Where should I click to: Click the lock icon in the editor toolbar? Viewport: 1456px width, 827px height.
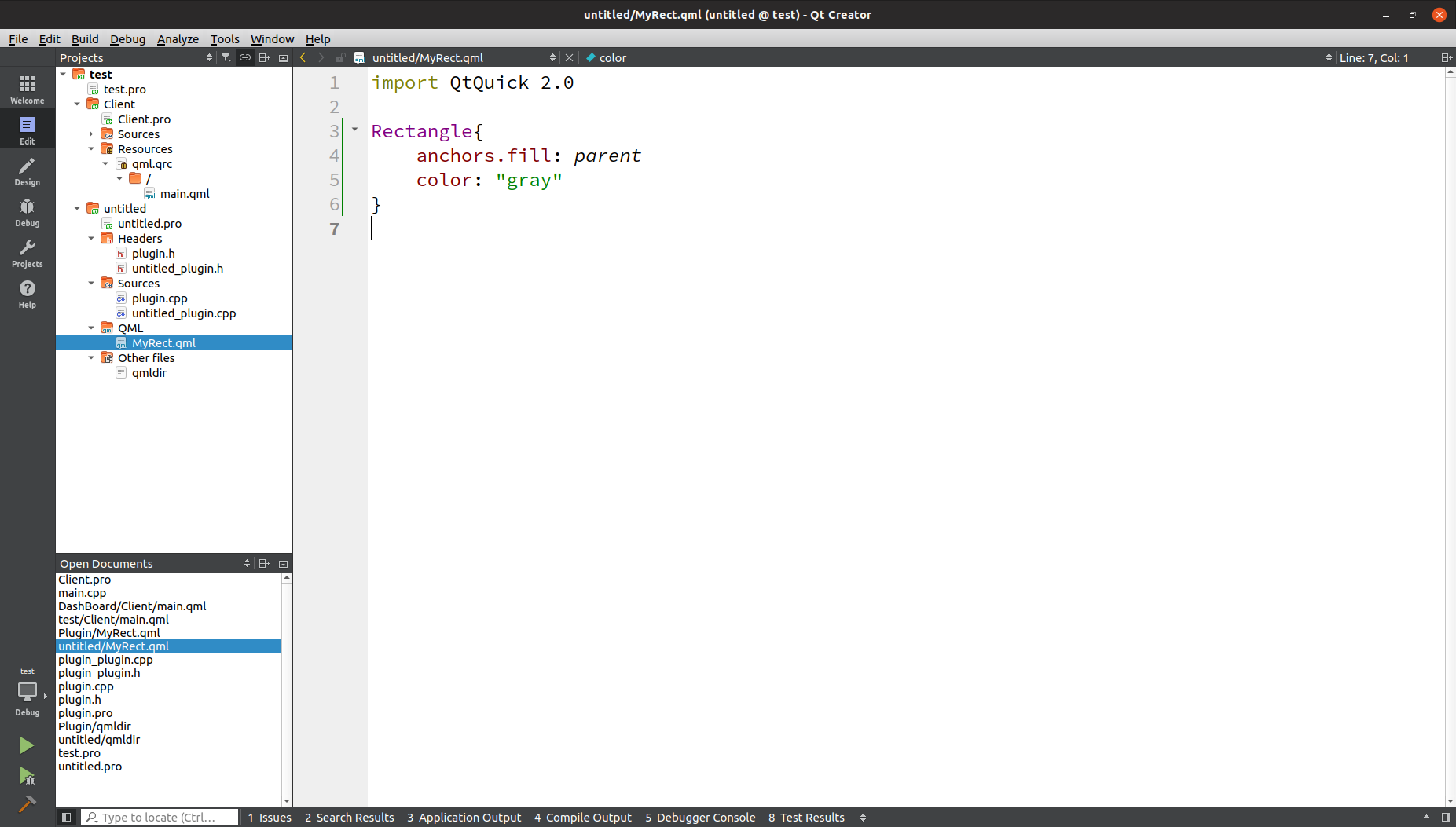[340, 57]
